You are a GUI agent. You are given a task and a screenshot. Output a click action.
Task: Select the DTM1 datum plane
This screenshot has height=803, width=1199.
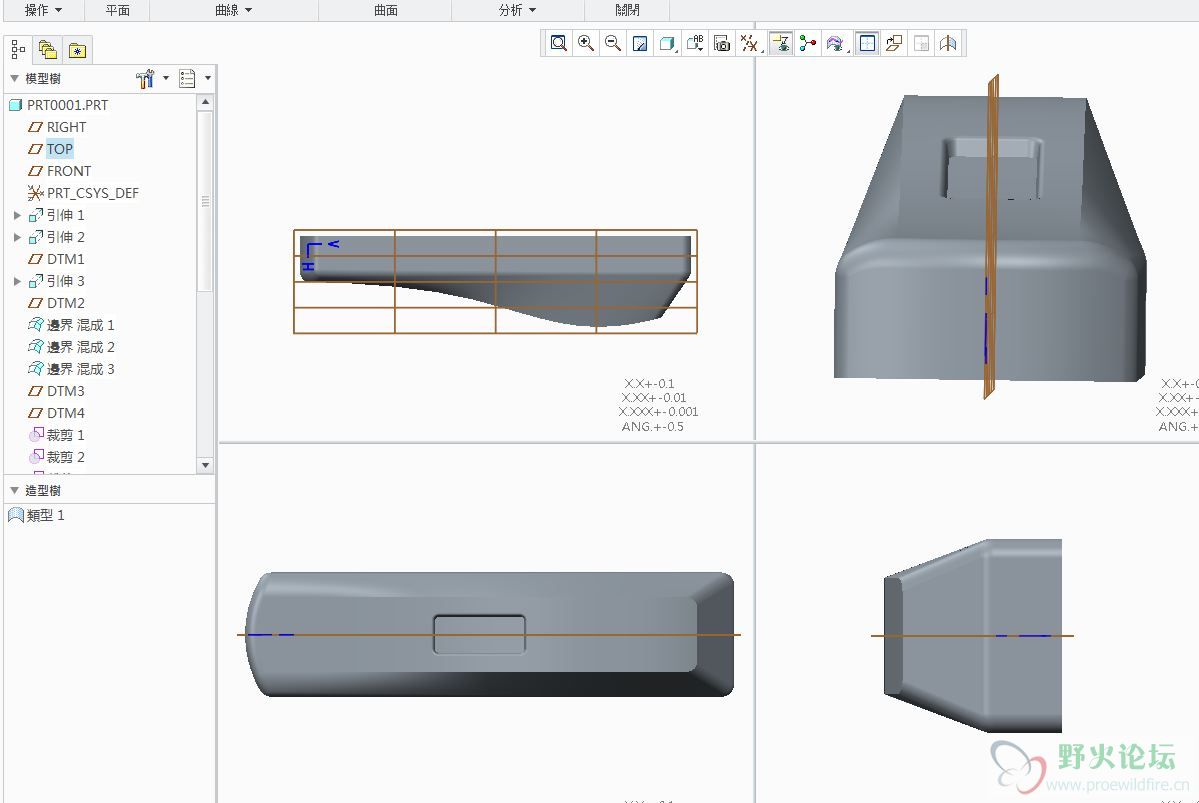pos(57,259)
